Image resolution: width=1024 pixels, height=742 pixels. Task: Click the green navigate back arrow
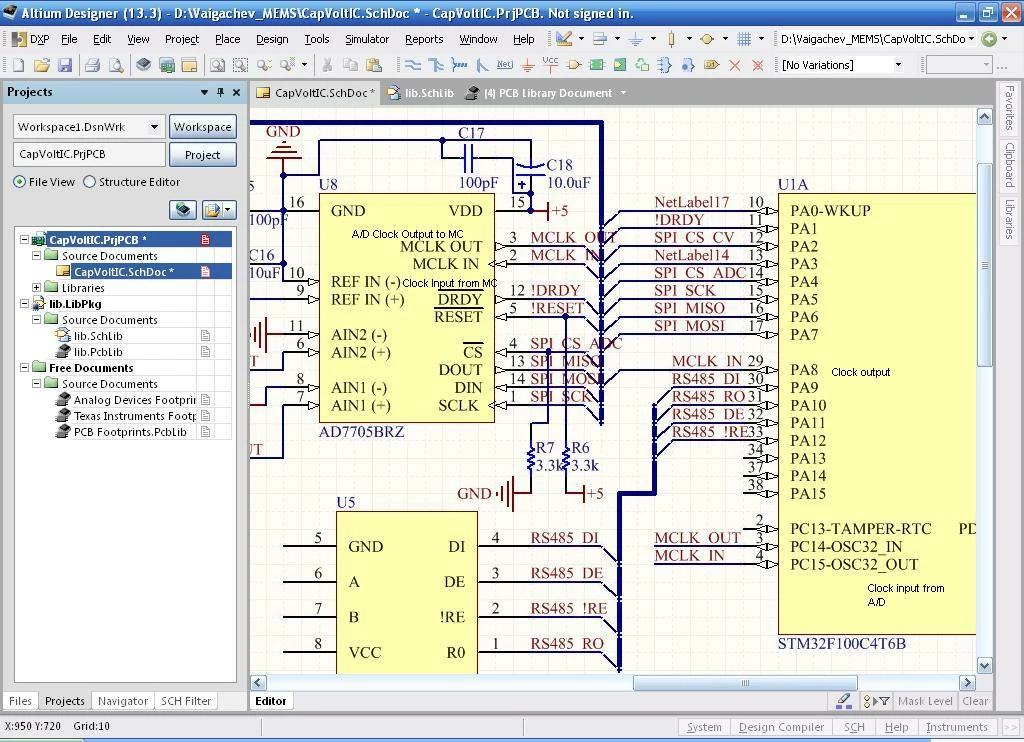(x=989, y=39)
